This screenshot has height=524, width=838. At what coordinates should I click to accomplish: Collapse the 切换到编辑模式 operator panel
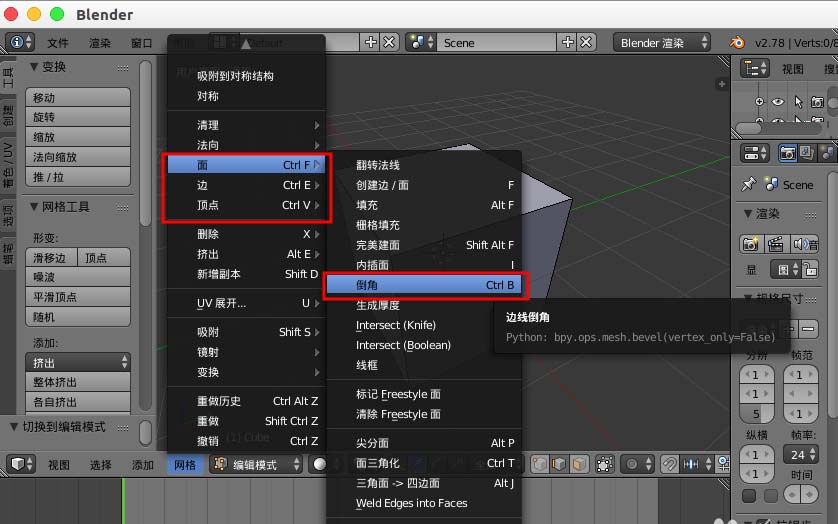(14, 427)
